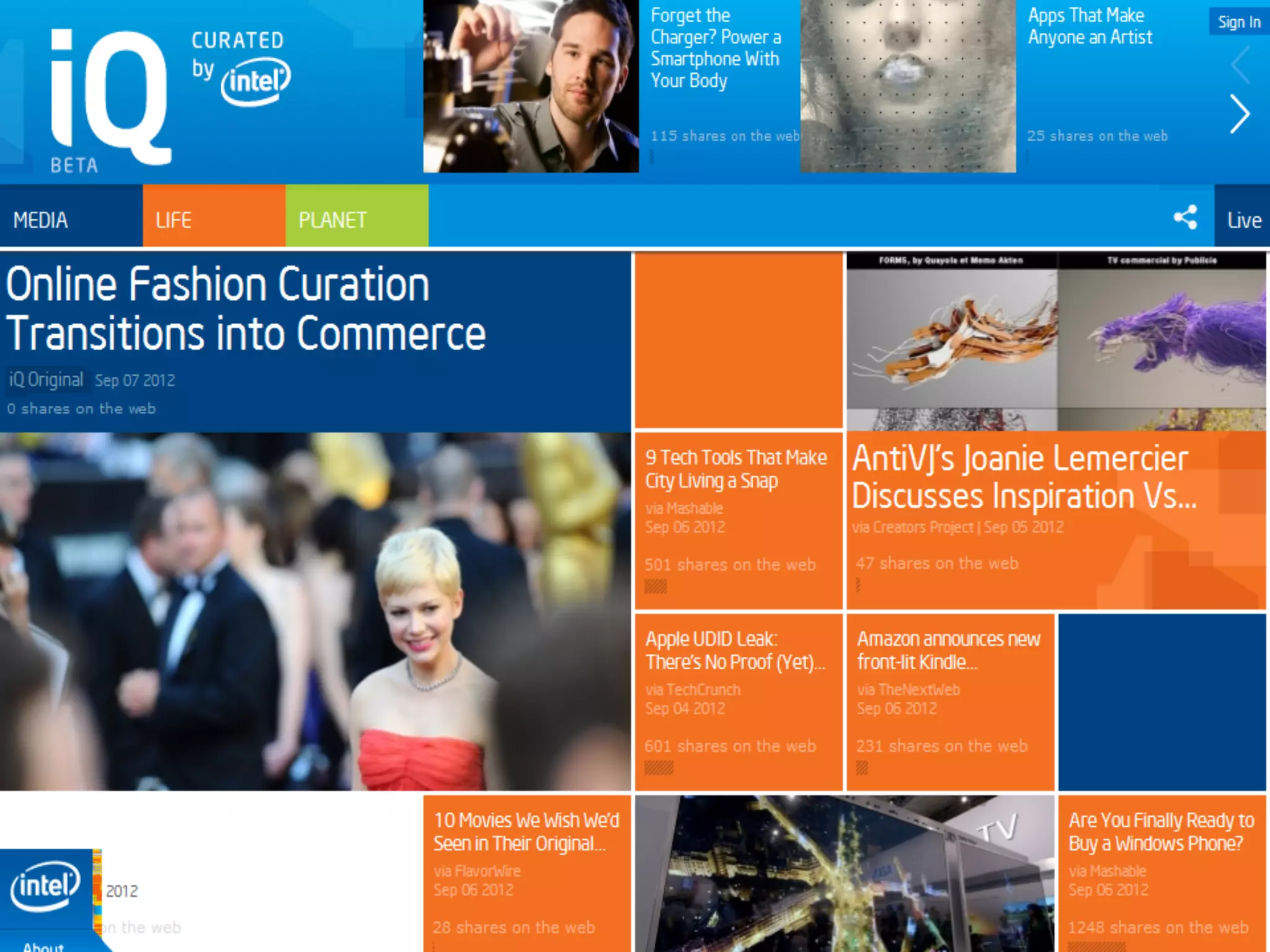Open '9 Tech Tools That Make City Living a Snap'
This screenshot has width=1270, height=952.
click(x=736, y=469)
